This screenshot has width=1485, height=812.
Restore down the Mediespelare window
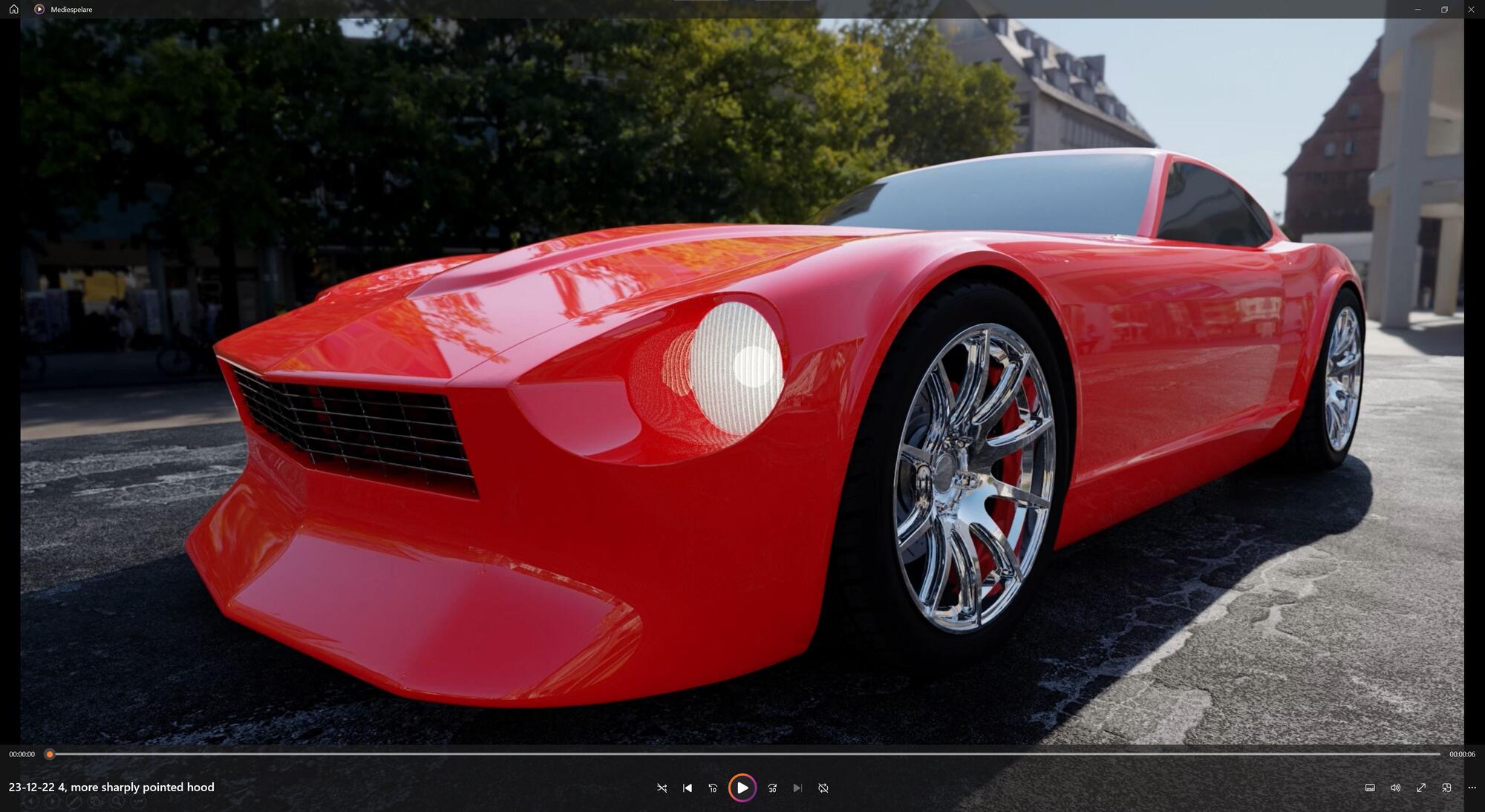[1444, 9]
